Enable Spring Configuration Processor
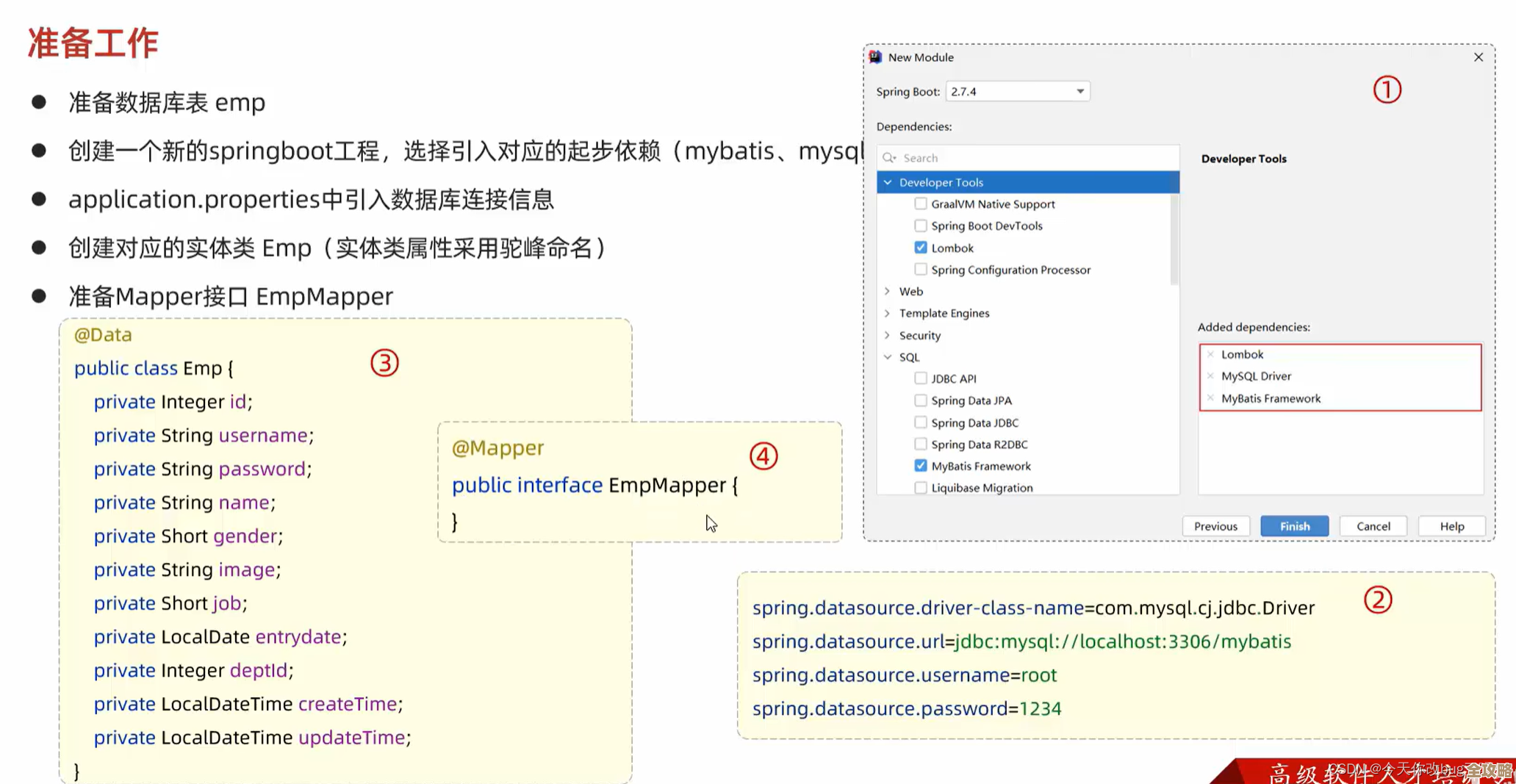Viewport: 1516px width, 784px height. coord(921,269)
